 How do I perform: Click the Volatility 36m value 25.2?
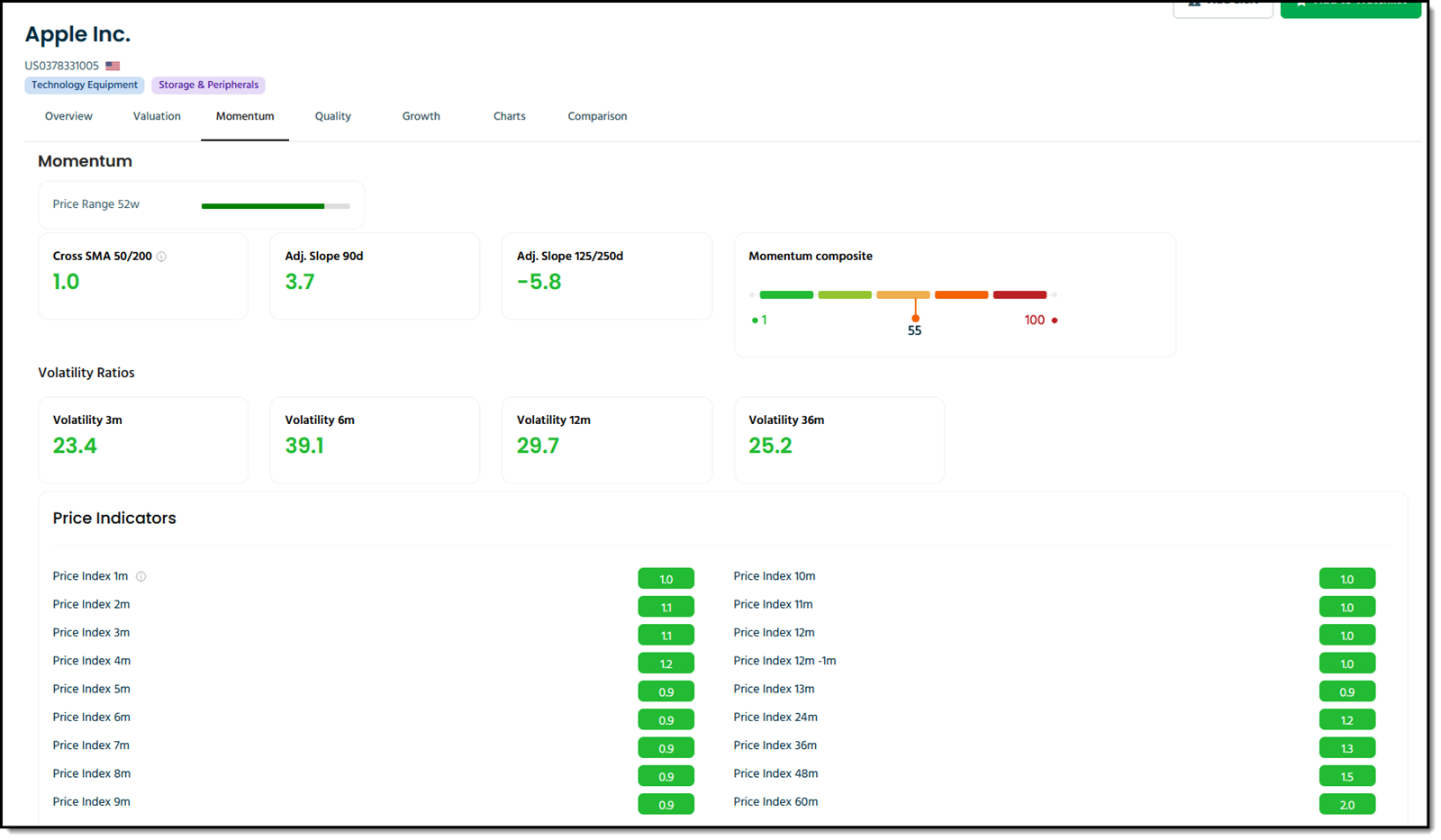[x=771, y=446]
